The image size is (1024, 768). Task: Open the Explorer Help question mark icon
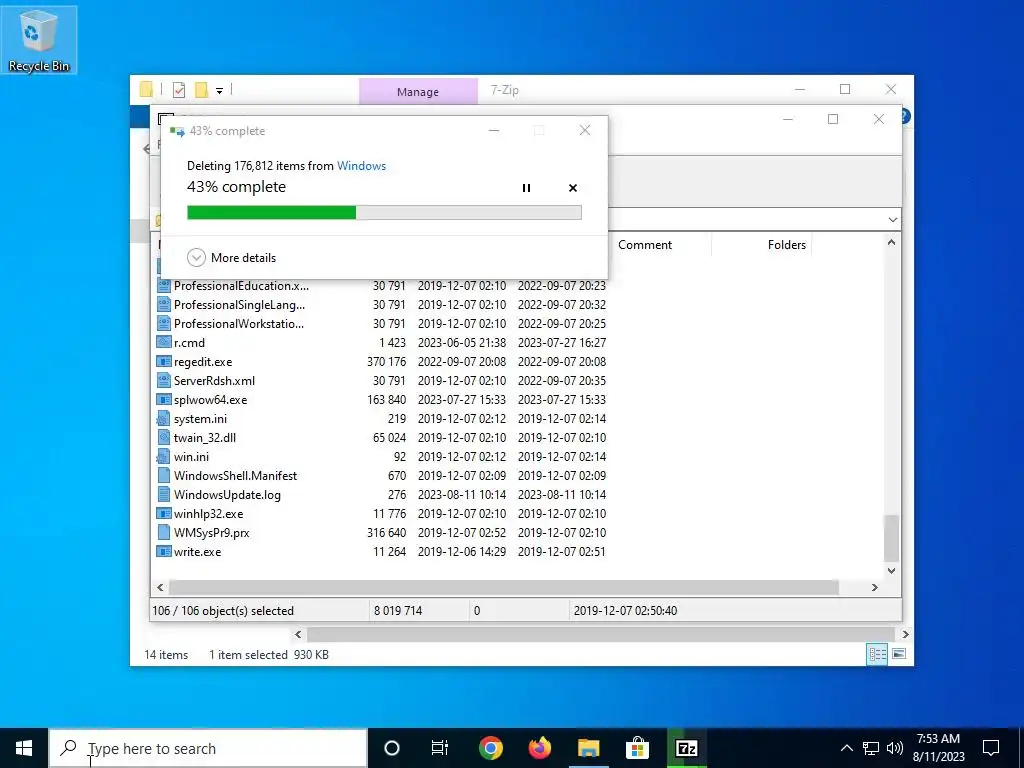(905, 116)
